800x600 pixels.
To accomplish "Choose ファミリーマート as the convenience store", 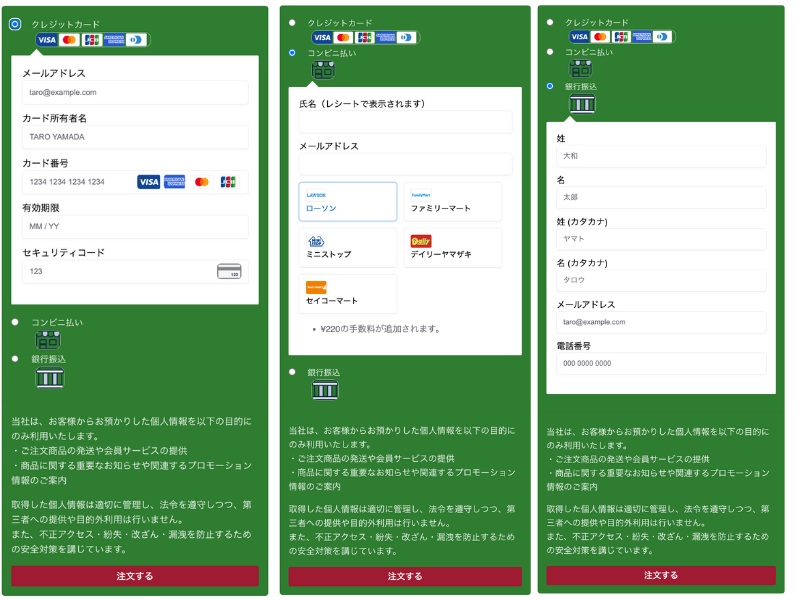I will [x=452, y=202].
